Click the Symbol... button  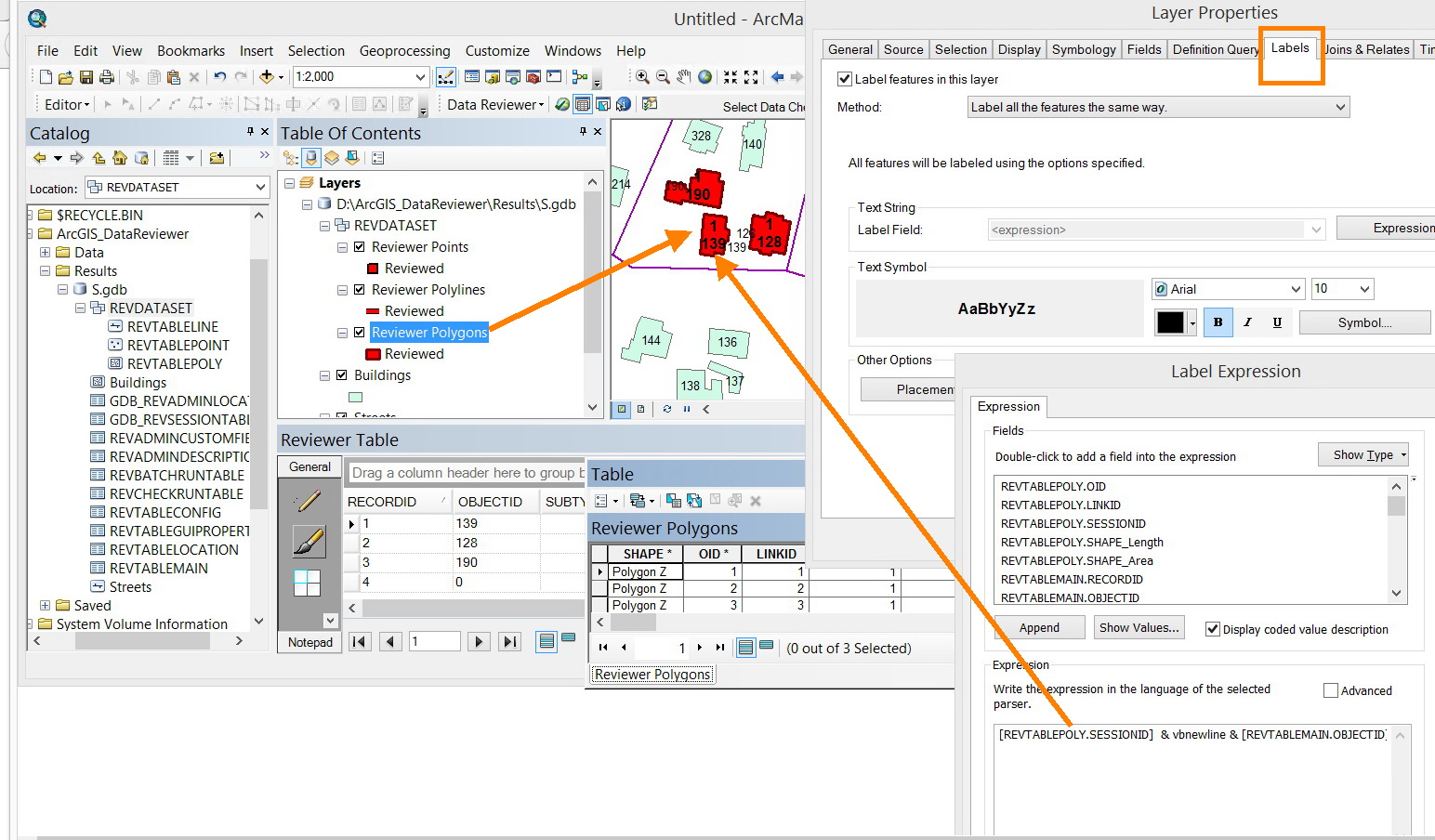point(1364,322)
